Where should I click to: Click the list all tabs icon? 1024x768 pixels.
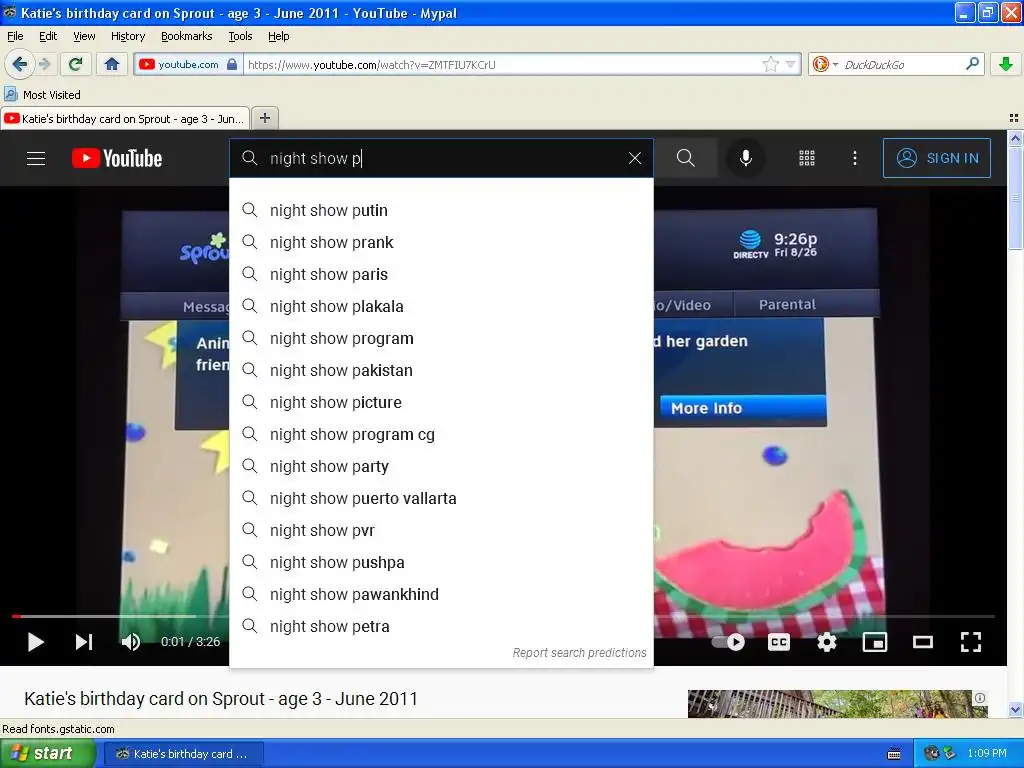(x=1014, y=118)
